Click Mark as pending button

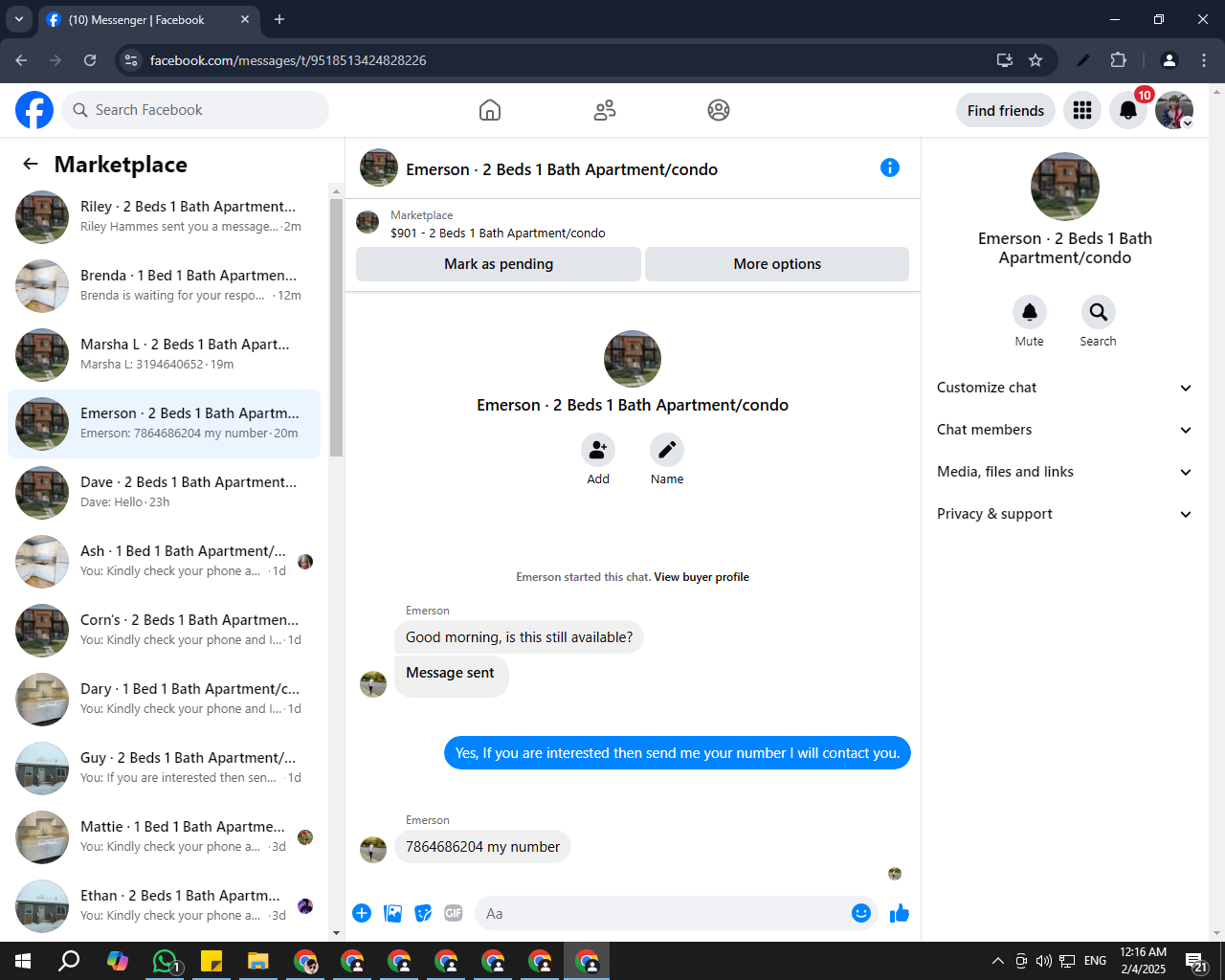[x=499, y=264]
